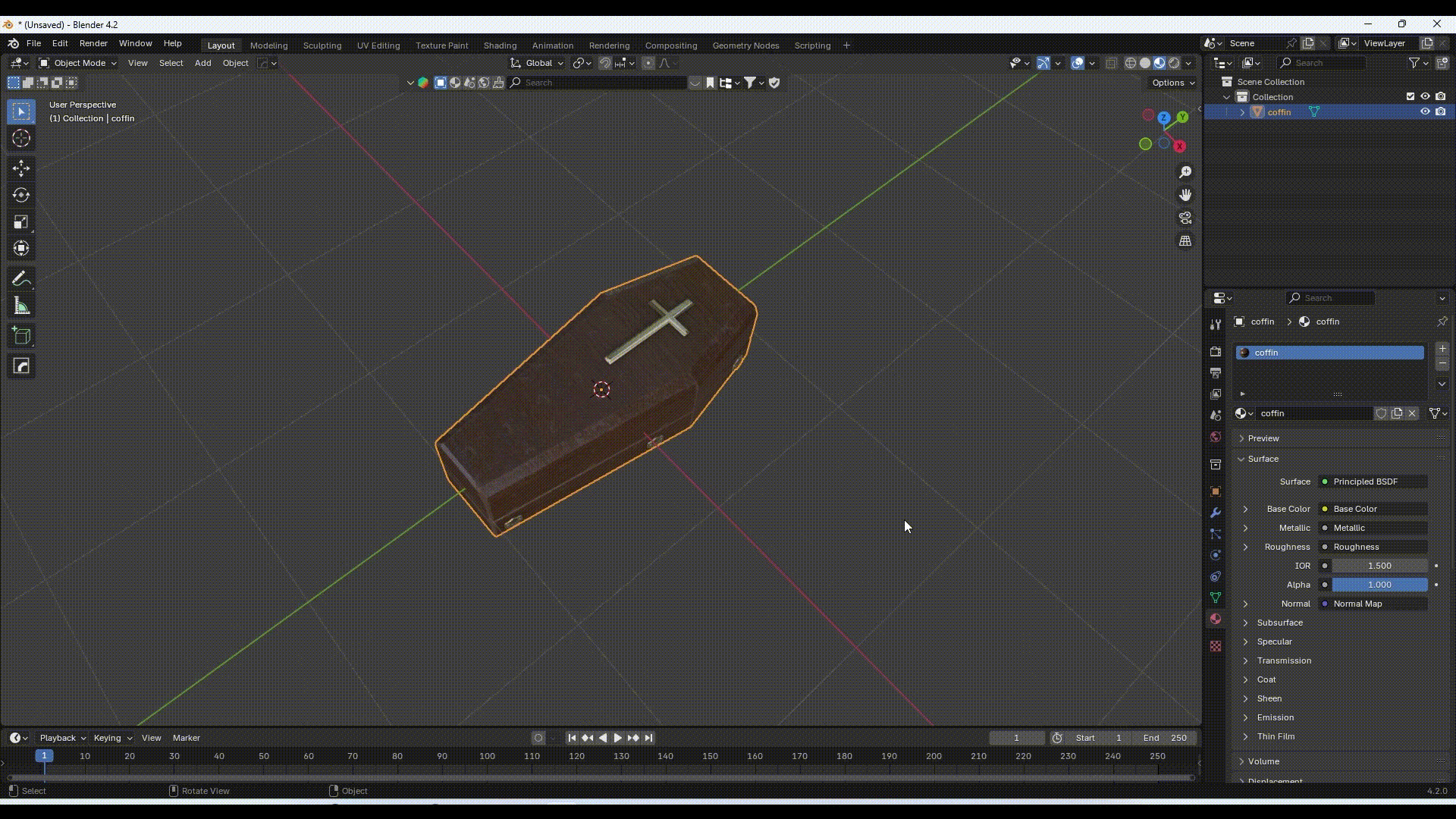Open the viewport Add menu
Image resolution: width=1456 pixels, height=819 pixels.
[x=202, y=63]
